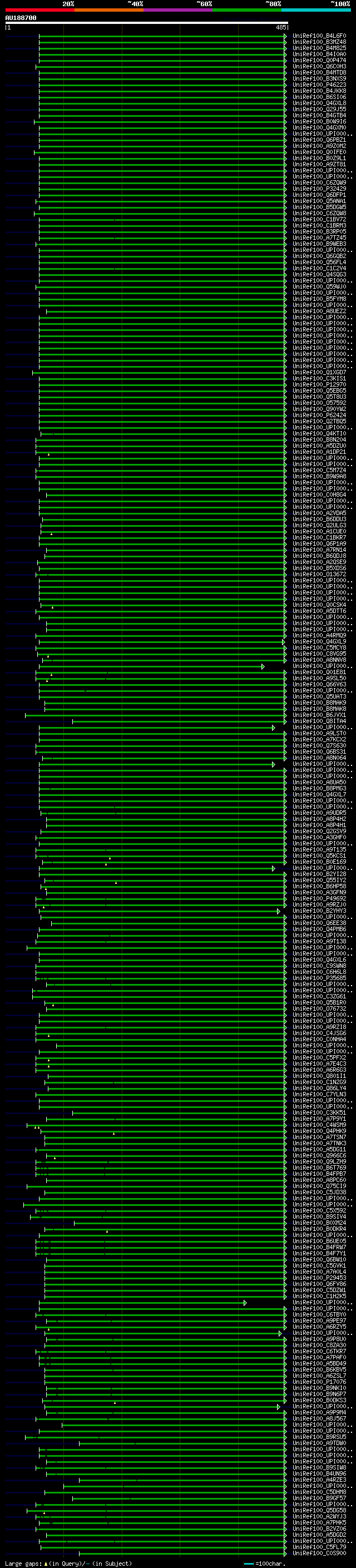Image resolution: width=356 pixels, height=1568 pixels.
Task: Select the UniRef100_B0W9I6 label
Action: pos(319,122)
